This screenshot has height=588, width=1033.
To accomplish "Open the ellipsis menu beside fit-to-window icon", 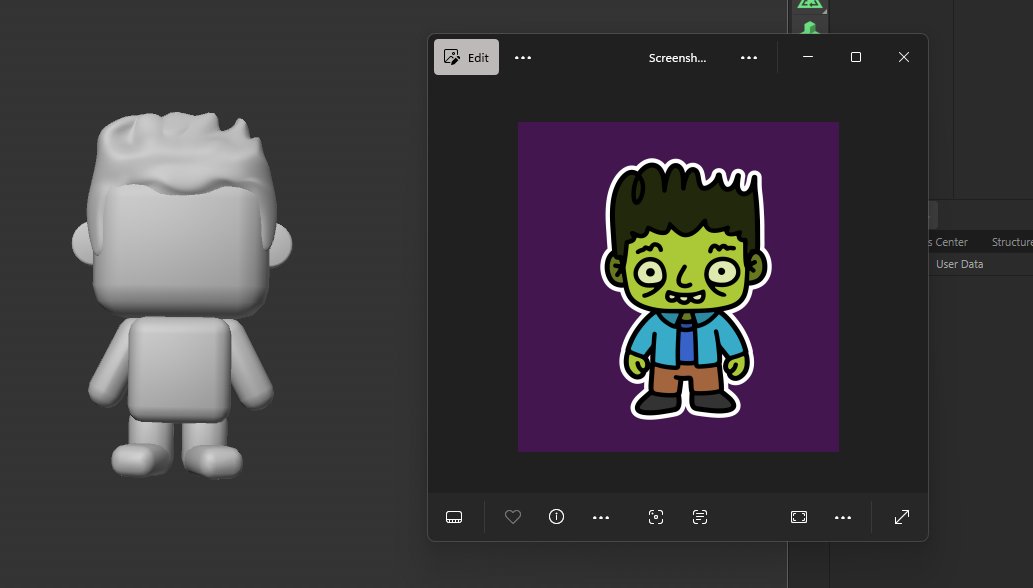I will tap(843, 518).
